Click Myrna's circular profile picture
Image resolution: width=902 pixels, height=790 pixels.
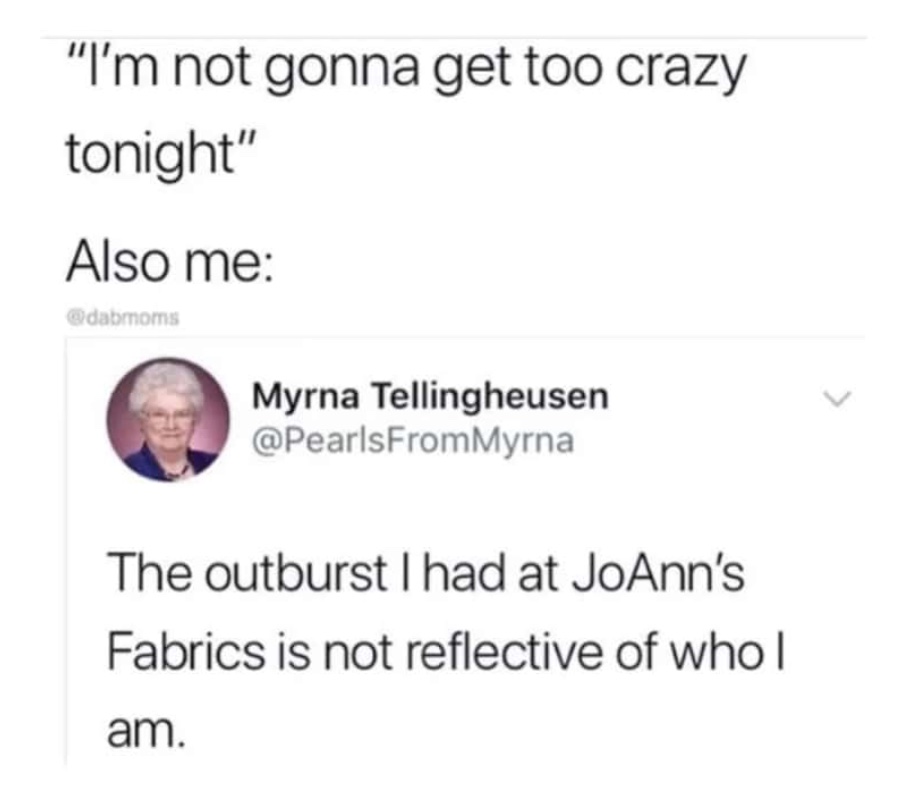tap(168, 419)
